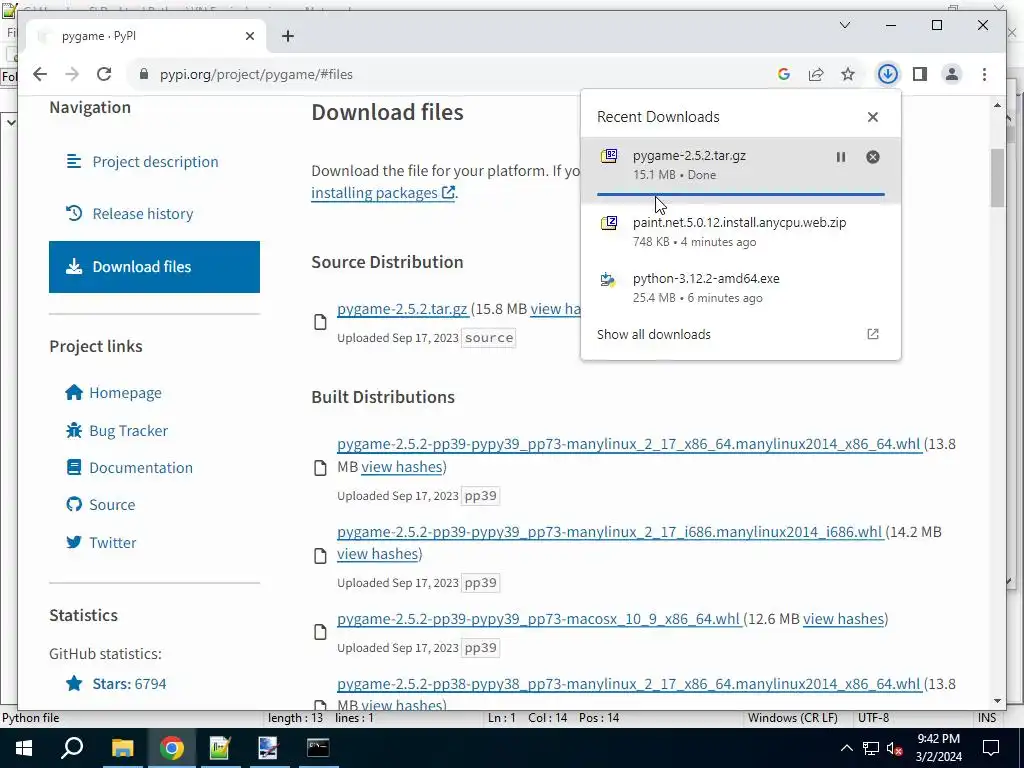Open Windows taskbar search
The image size is (1024, 768).
(x=72, y=748)
